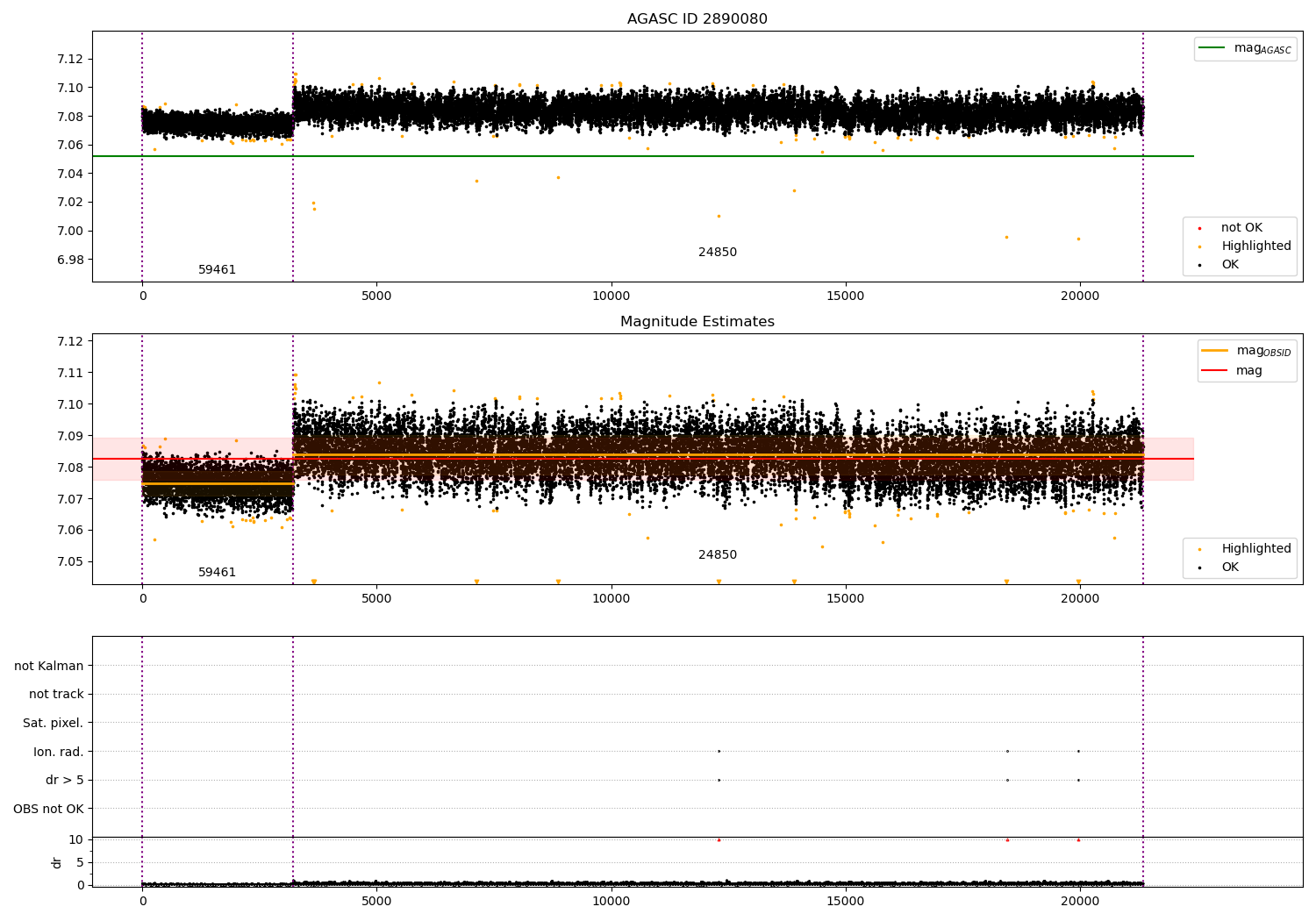Click the 'Sat. pixel.' axis label
1316x921 pixels.
coord(53,724)
